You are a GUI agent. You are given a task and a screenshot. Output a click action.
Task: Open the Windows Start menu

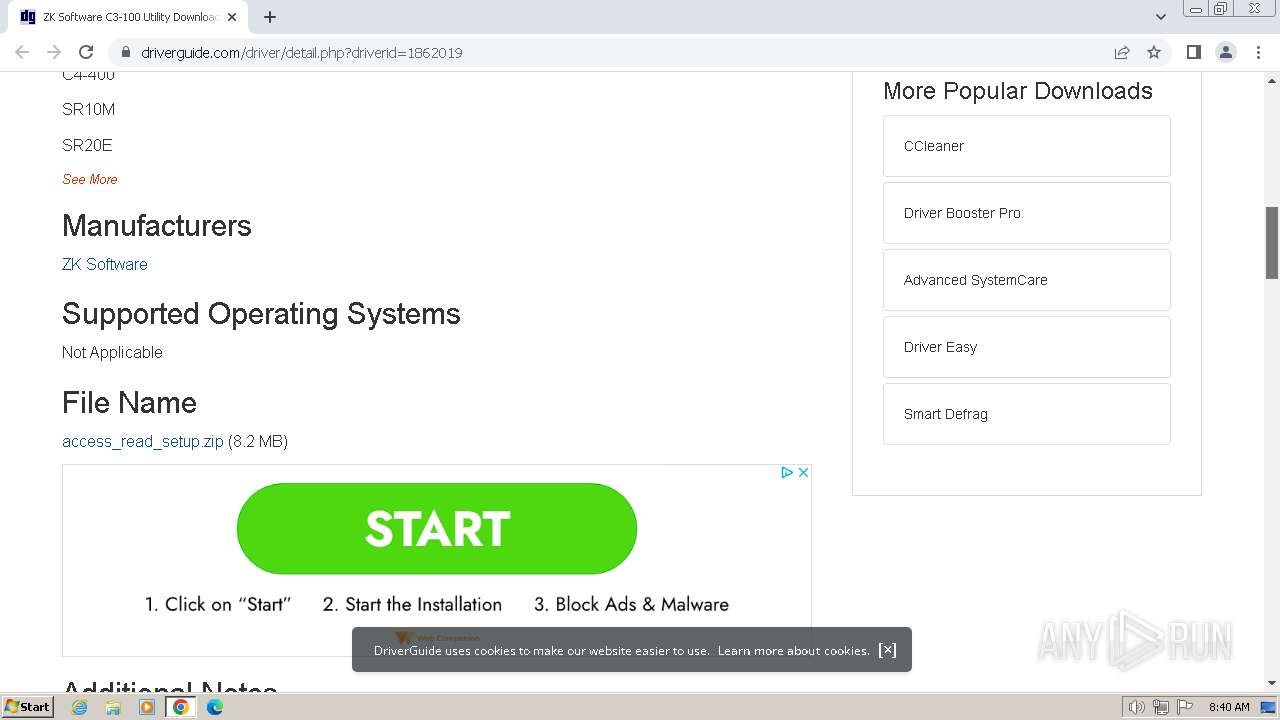(x=28, y=706)
